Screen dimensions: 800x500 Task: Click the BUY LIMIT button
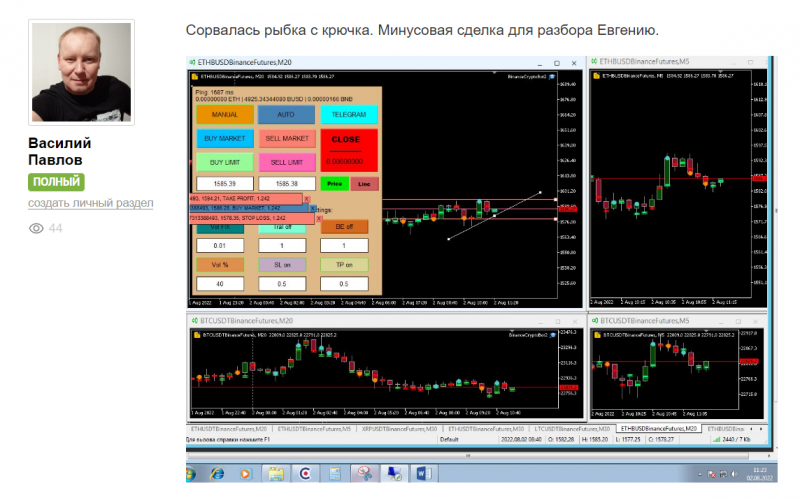click(225, 162)
